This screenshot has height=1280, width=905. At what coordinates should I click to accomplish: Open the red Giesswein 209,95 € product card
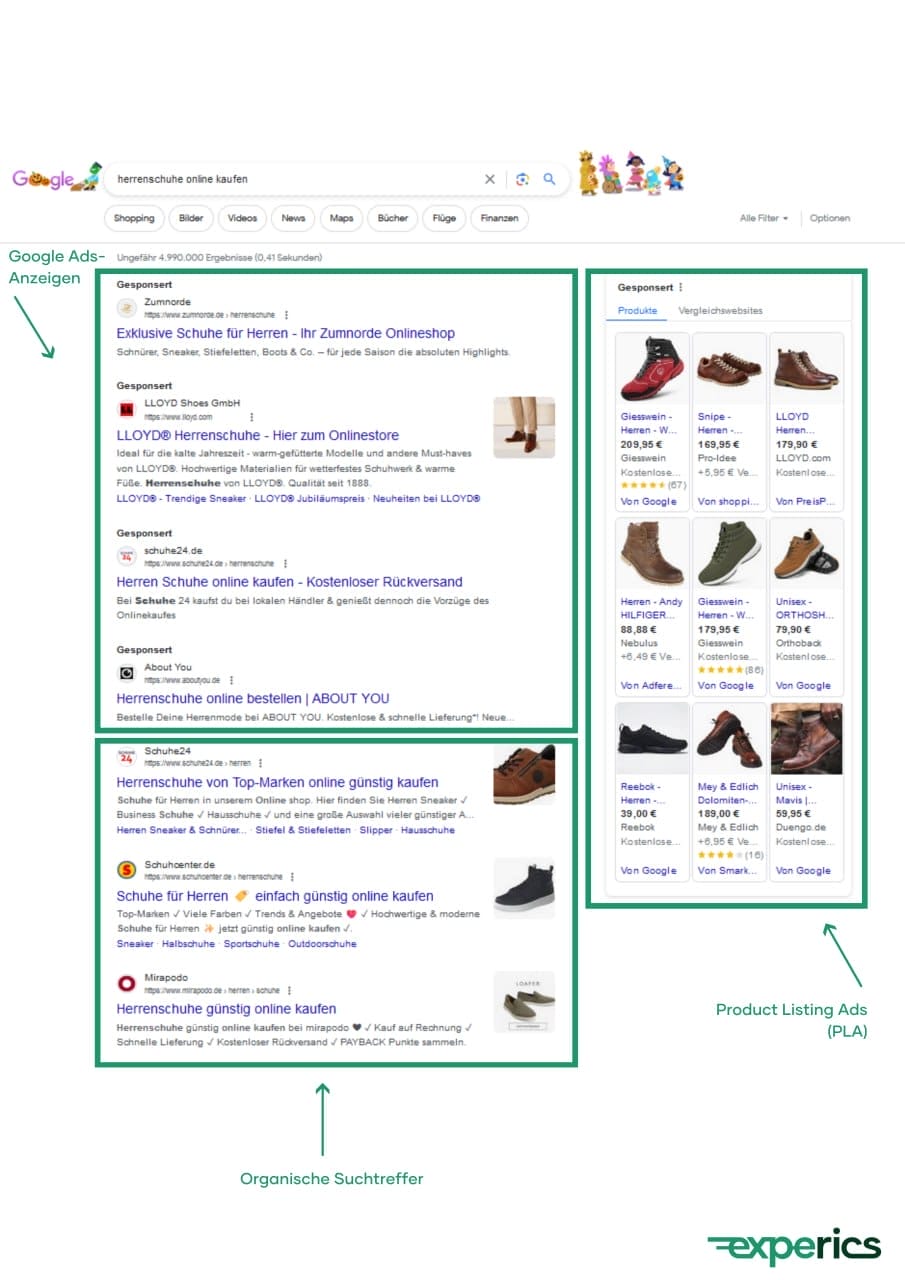click(651, 422)
